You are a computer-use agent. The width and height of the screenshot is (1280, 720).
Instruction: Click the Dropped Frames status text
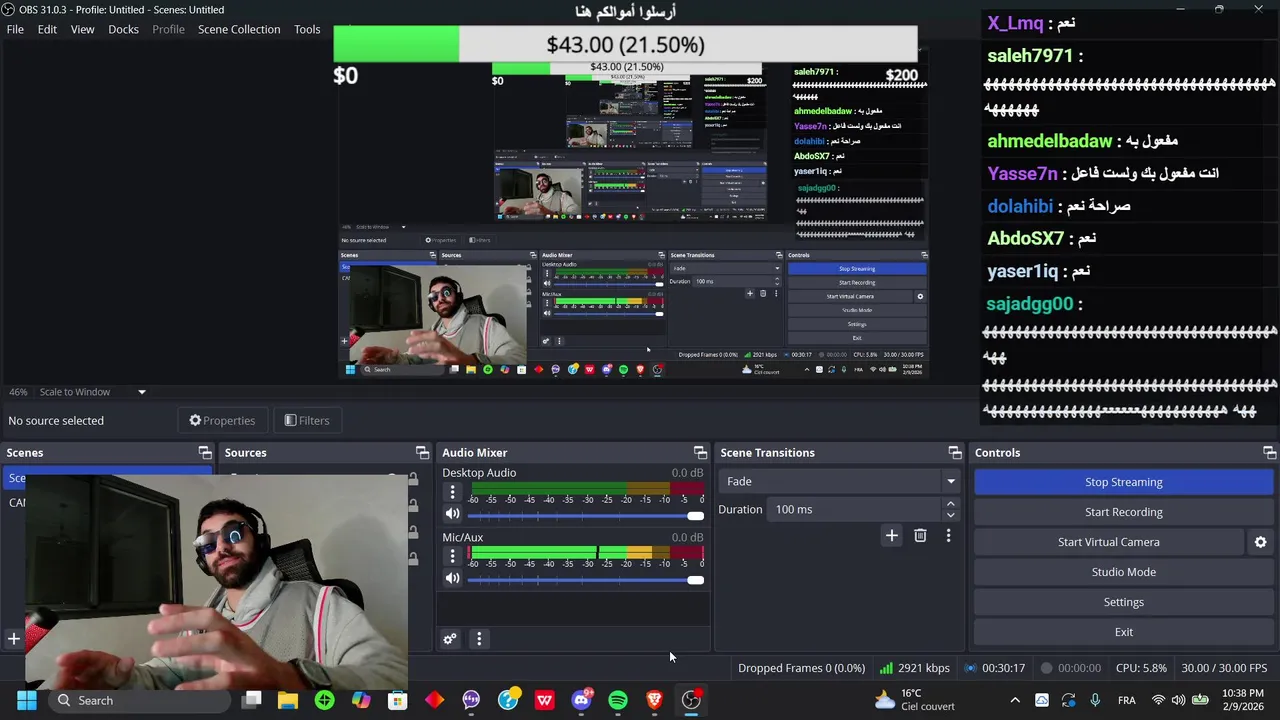pyautogui.click(x=801, y=668)
